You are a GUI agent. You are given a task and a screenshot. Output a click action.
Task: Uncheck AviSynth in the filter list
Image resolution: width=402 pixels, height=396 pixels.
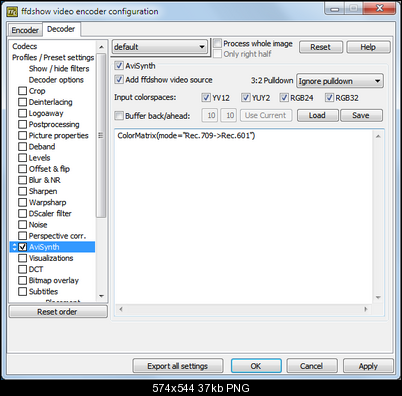22,247
